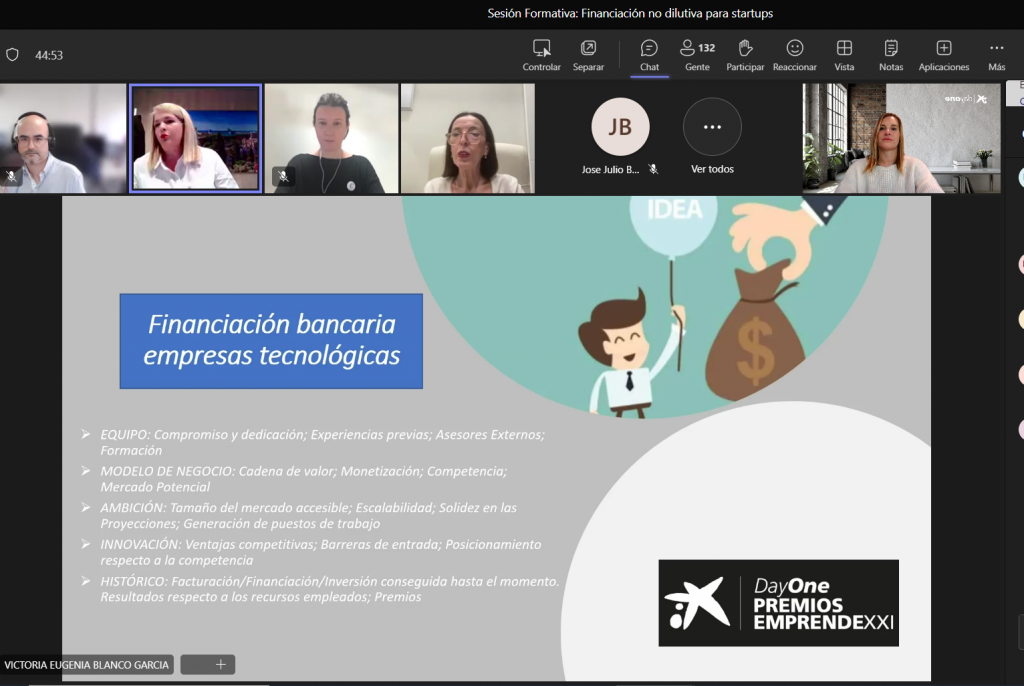Click the Victoria Eugenia Blanco Garcia name tag
Screen dimensions: 1024x686
(x=86, y=664)
